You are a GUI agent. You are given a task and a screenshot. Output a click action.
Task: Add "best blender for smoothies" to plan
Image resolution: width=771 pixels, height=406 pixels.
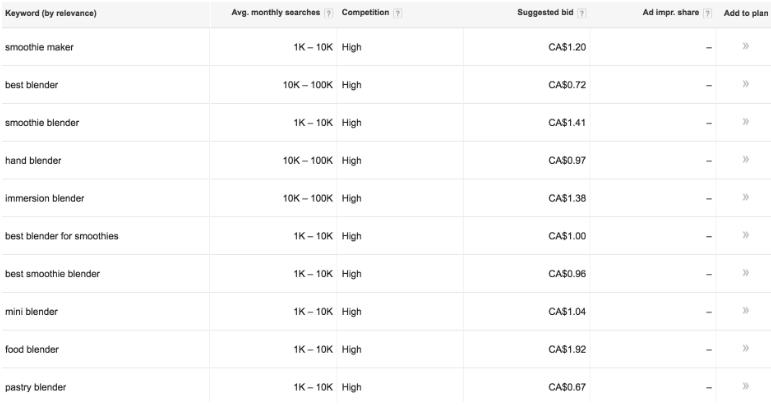746,236
